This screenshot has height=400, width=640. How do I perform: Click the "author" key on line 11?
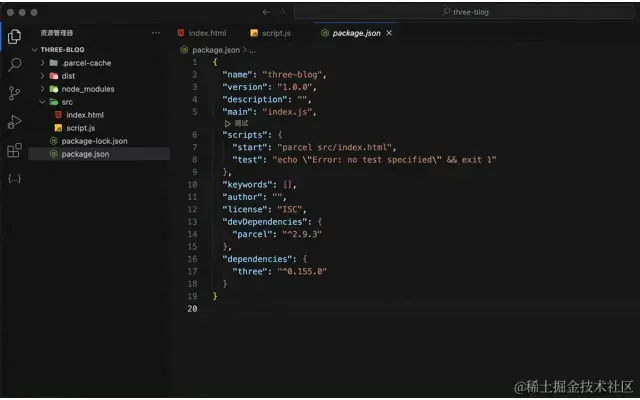[x=242, y=197]
